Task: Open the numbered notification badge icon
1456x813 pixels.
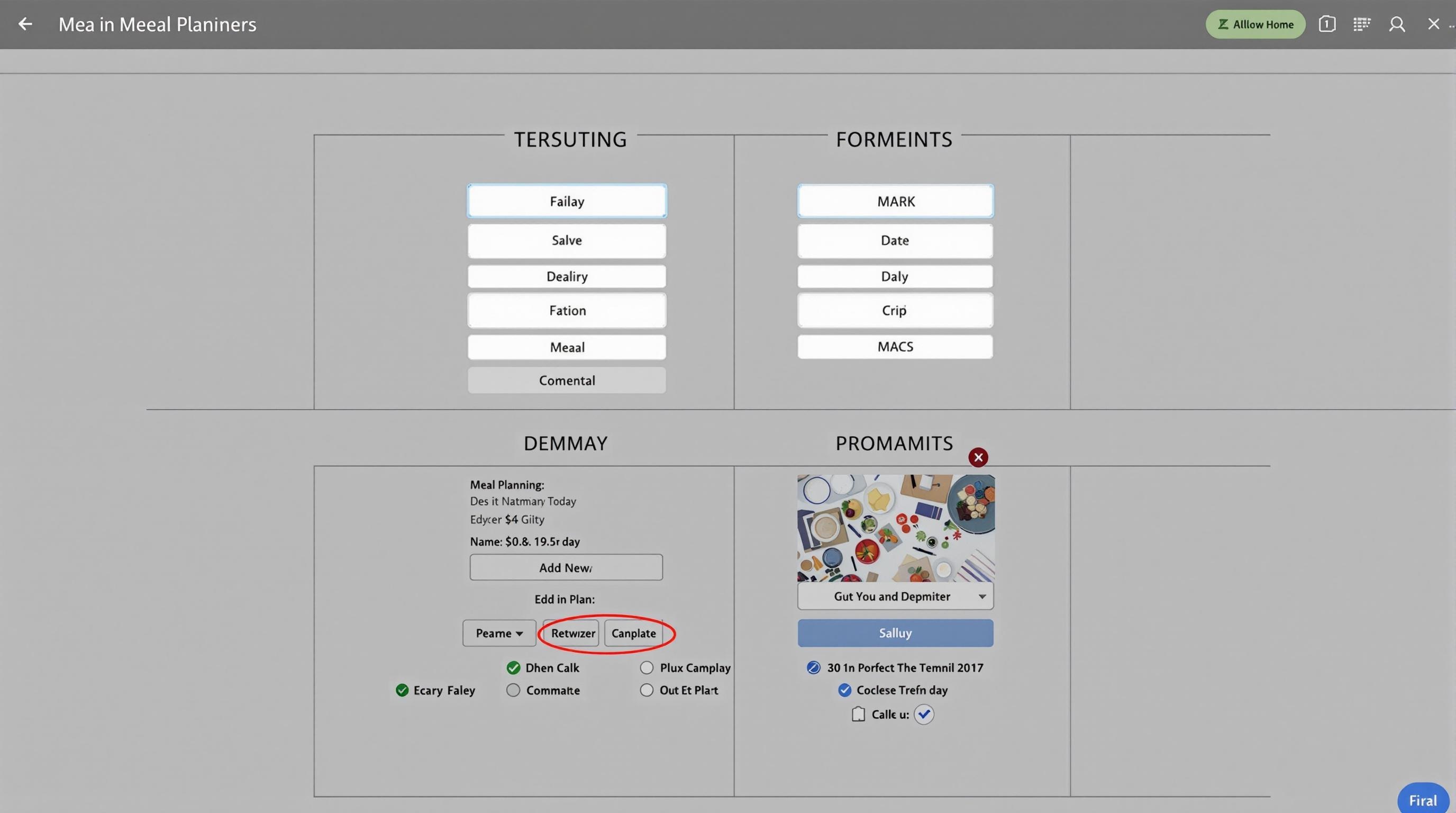Action: coord(1326,24)
